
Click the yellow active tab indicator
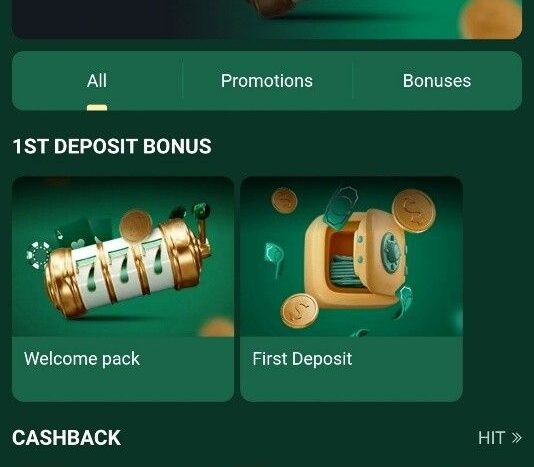pyautogui.click(x=97, y=108)
